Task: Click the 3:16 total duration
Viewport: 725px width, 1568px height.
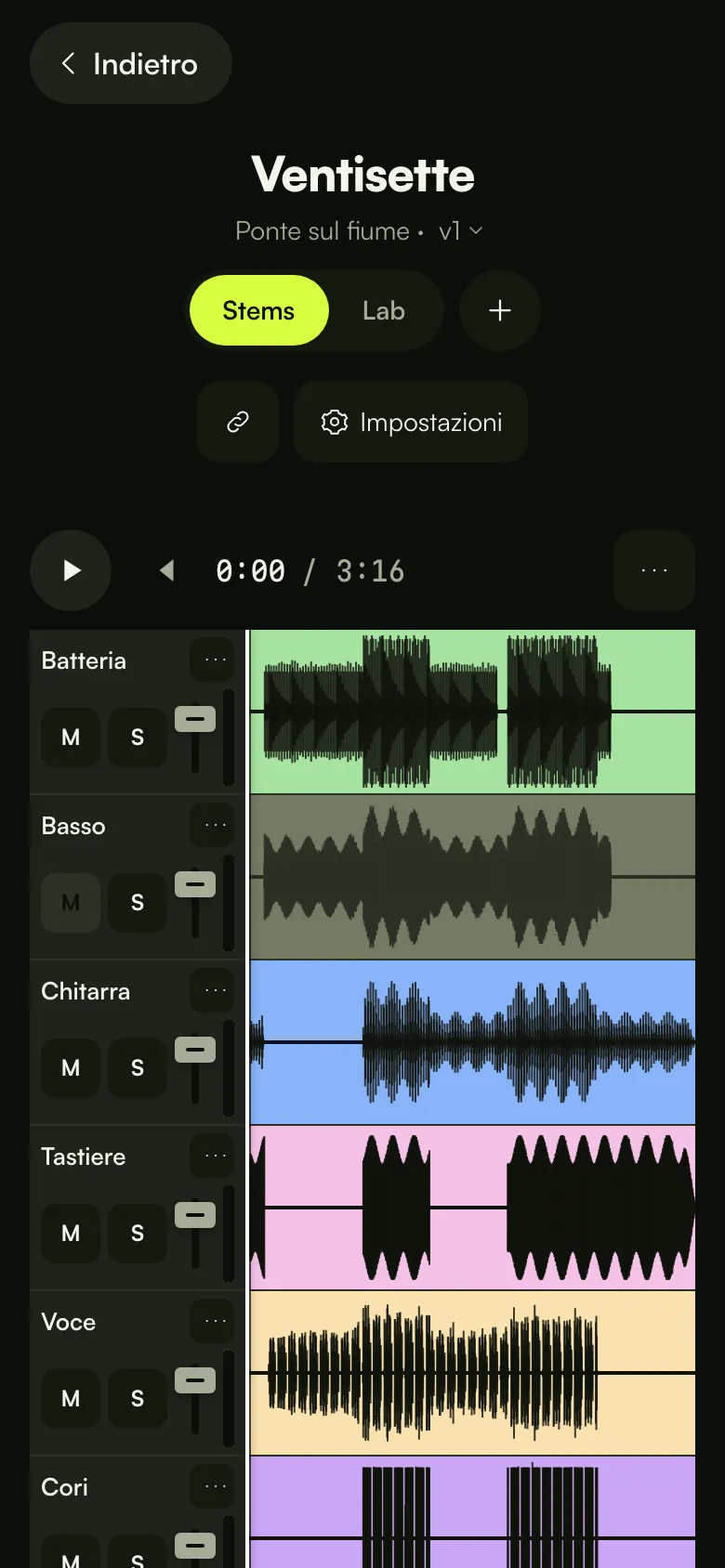Action: point(370,570)
